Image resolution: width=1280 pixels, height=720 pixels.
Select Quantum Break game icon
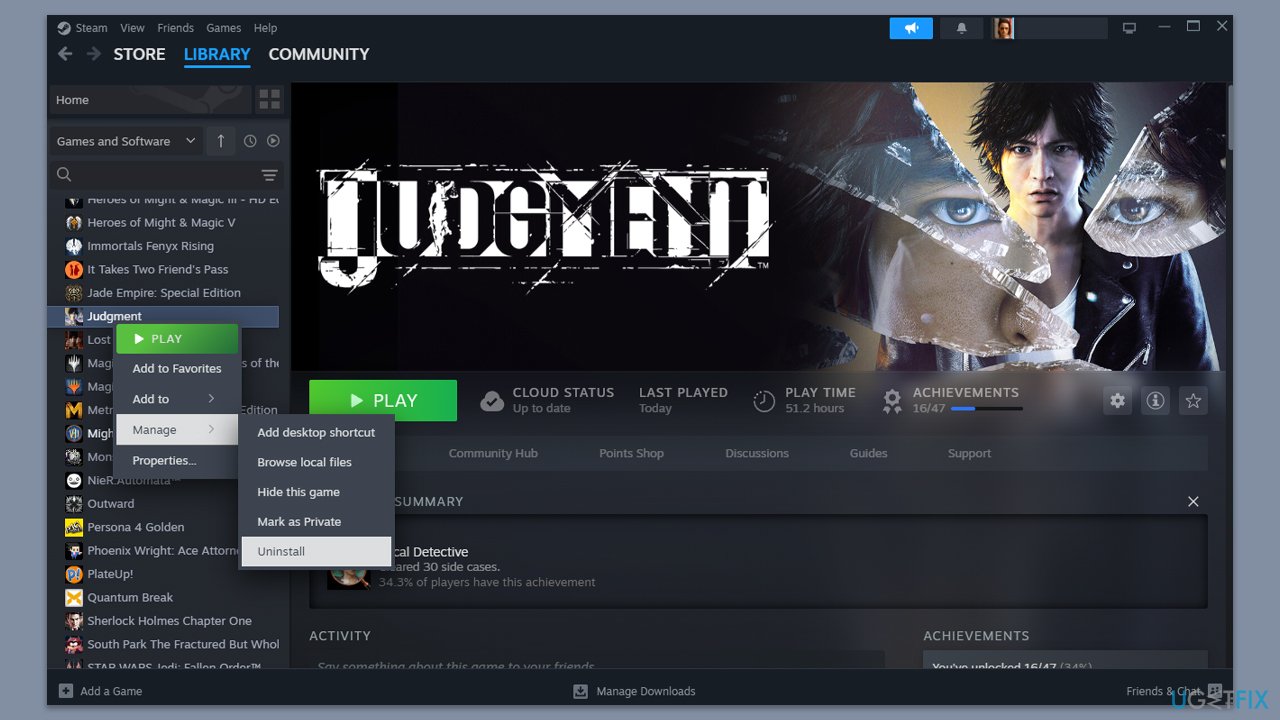74,597
